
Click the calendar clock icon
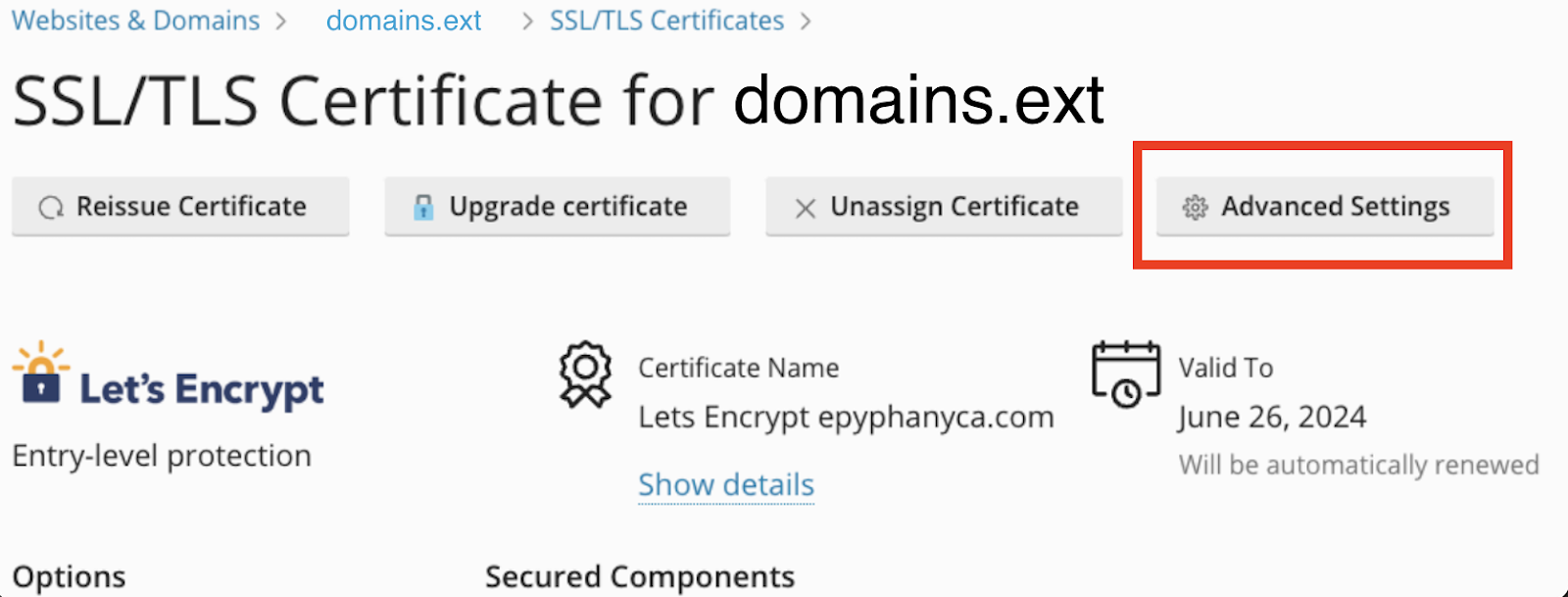pyautogui.click(x=1126, y=373)
